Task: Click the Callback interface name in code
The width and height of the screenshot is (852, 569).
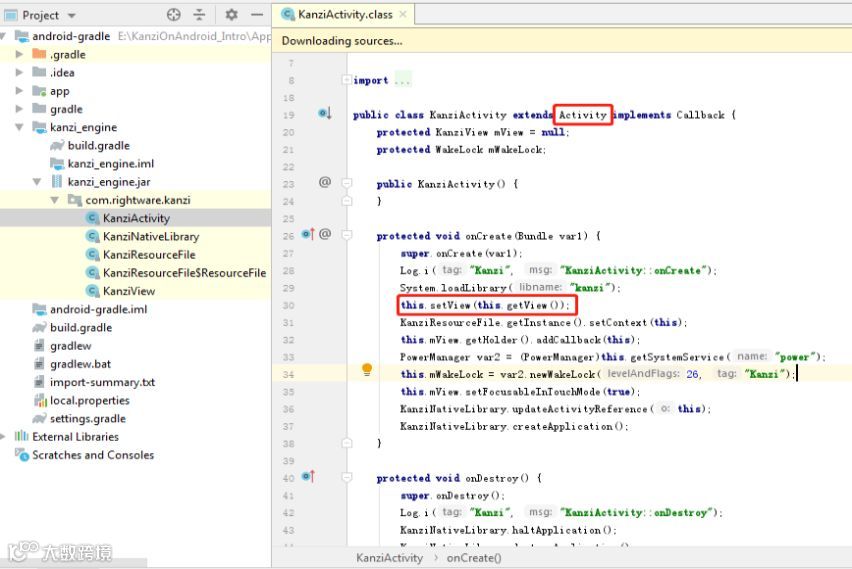Action: (x=700, y=115)
